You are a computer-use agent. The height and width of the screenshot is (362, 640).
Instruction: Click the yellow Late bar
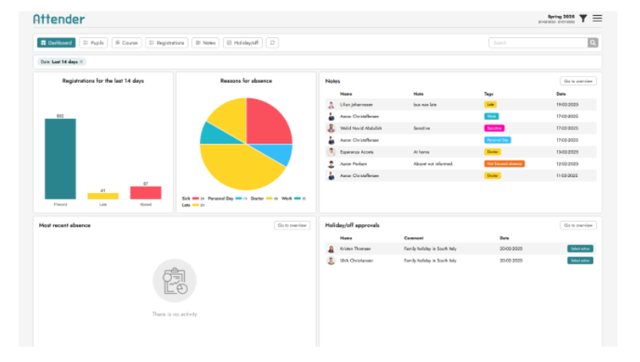tap(103, 196)
